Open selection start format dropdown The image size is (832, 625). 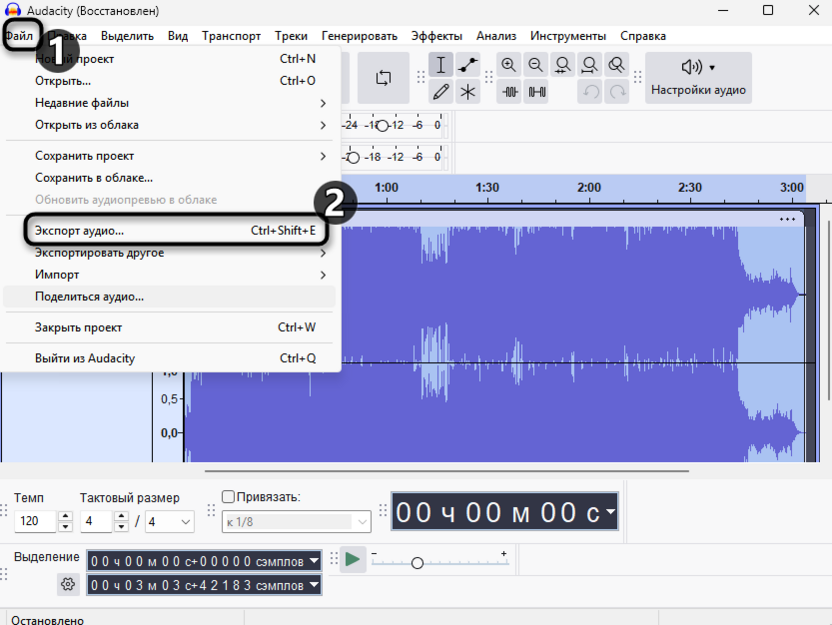tap(314, 560)
